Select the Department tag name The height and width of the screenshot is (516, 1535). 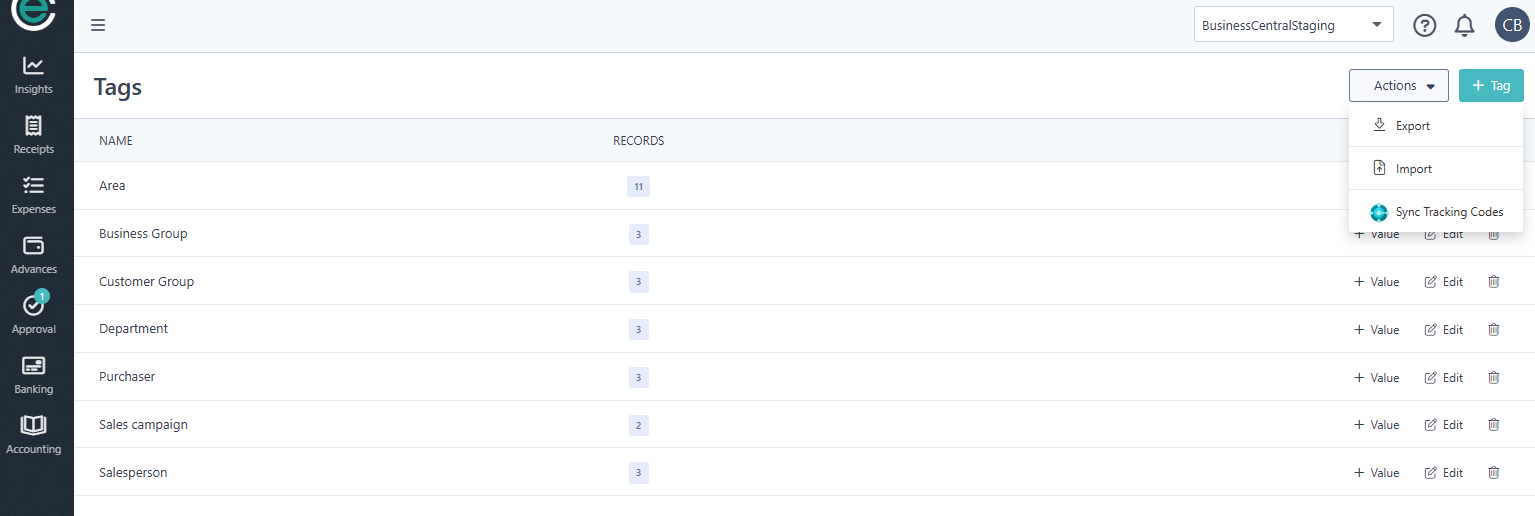[x=133, y=329]
